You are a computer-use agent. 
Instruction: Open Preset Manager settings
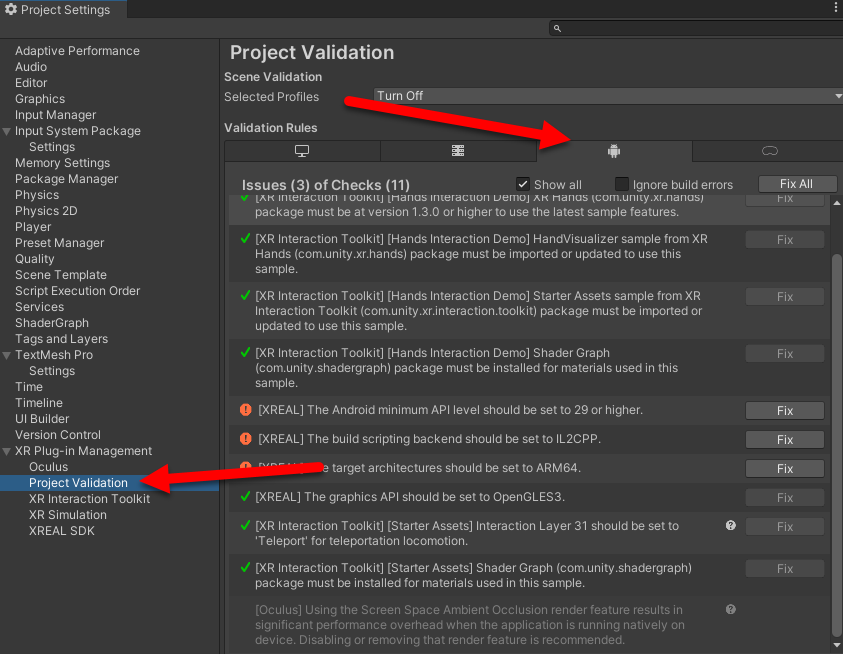(x=60, y=243)
